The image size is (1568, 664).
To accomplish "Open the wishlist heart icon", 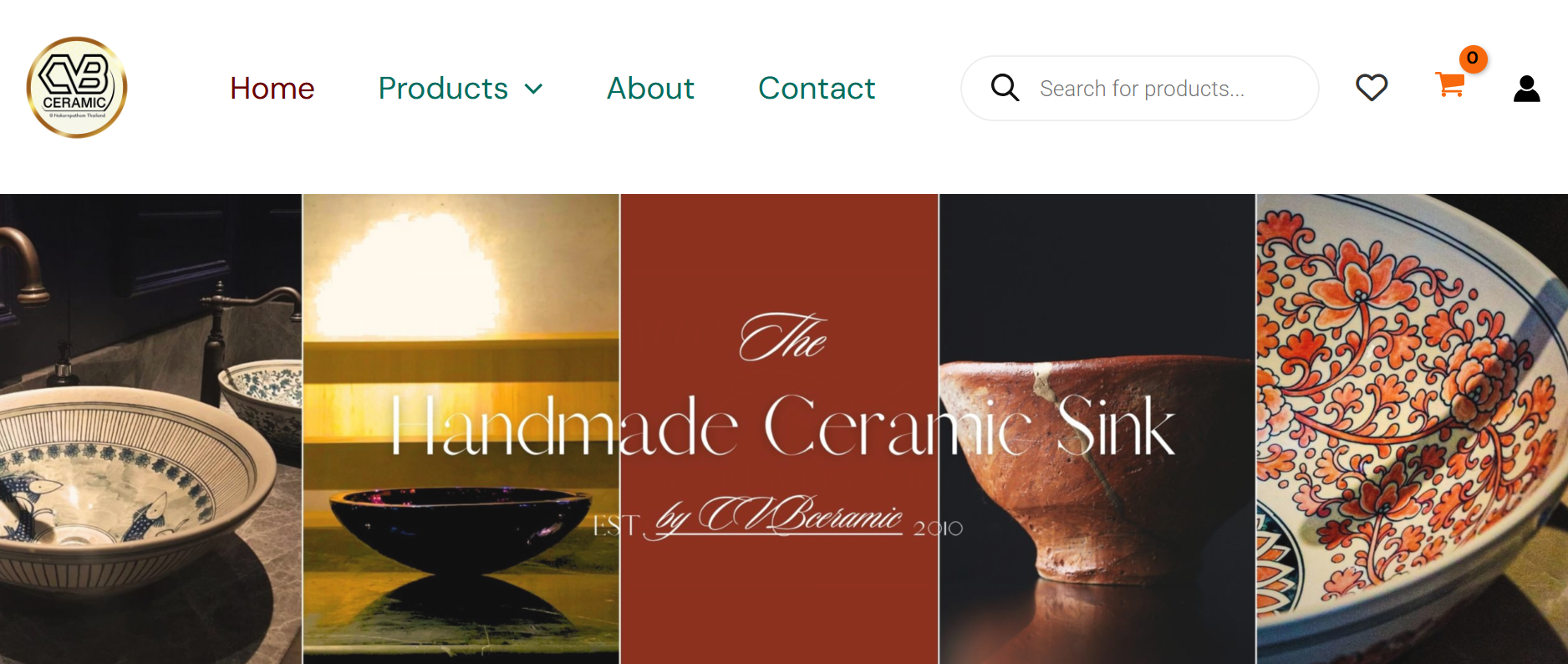I will (1372, 88).
